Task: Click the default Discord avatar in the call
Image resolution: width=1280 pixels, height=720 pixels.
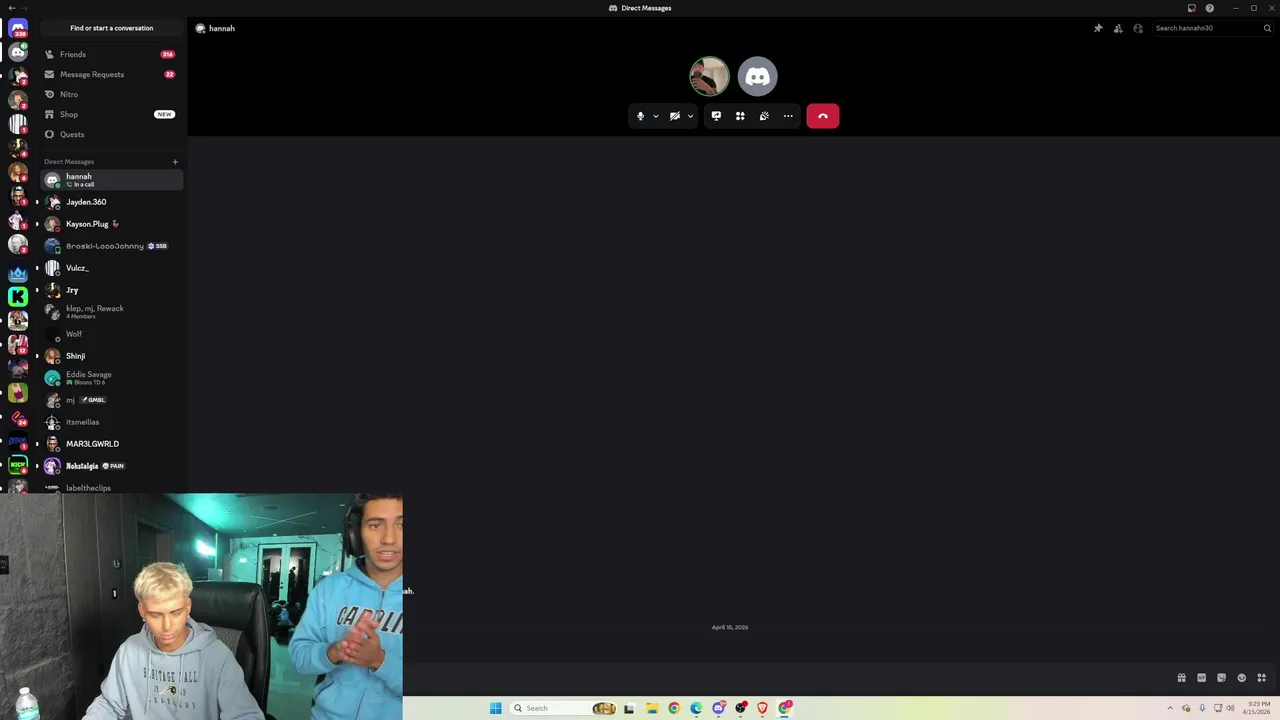Action: [x=758, y=76]
